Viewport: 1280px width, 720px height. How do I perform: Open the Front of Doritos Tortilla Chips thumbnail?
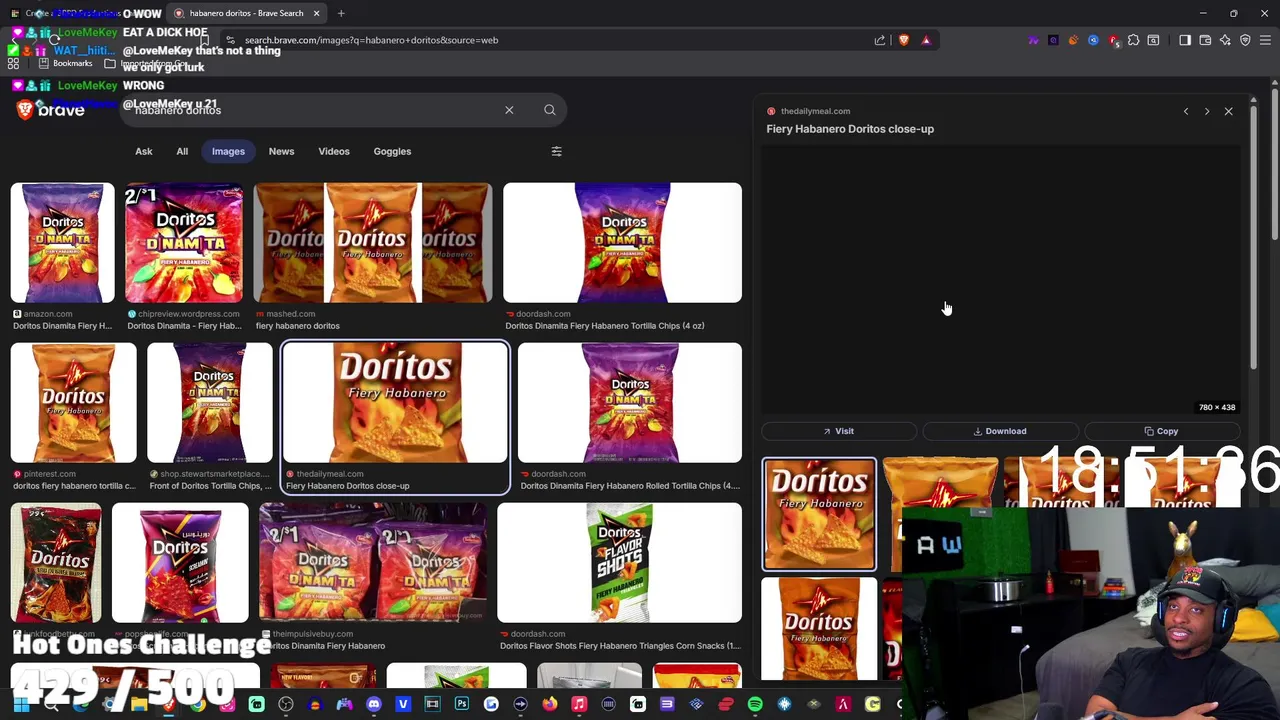click(x=209, y=403)
